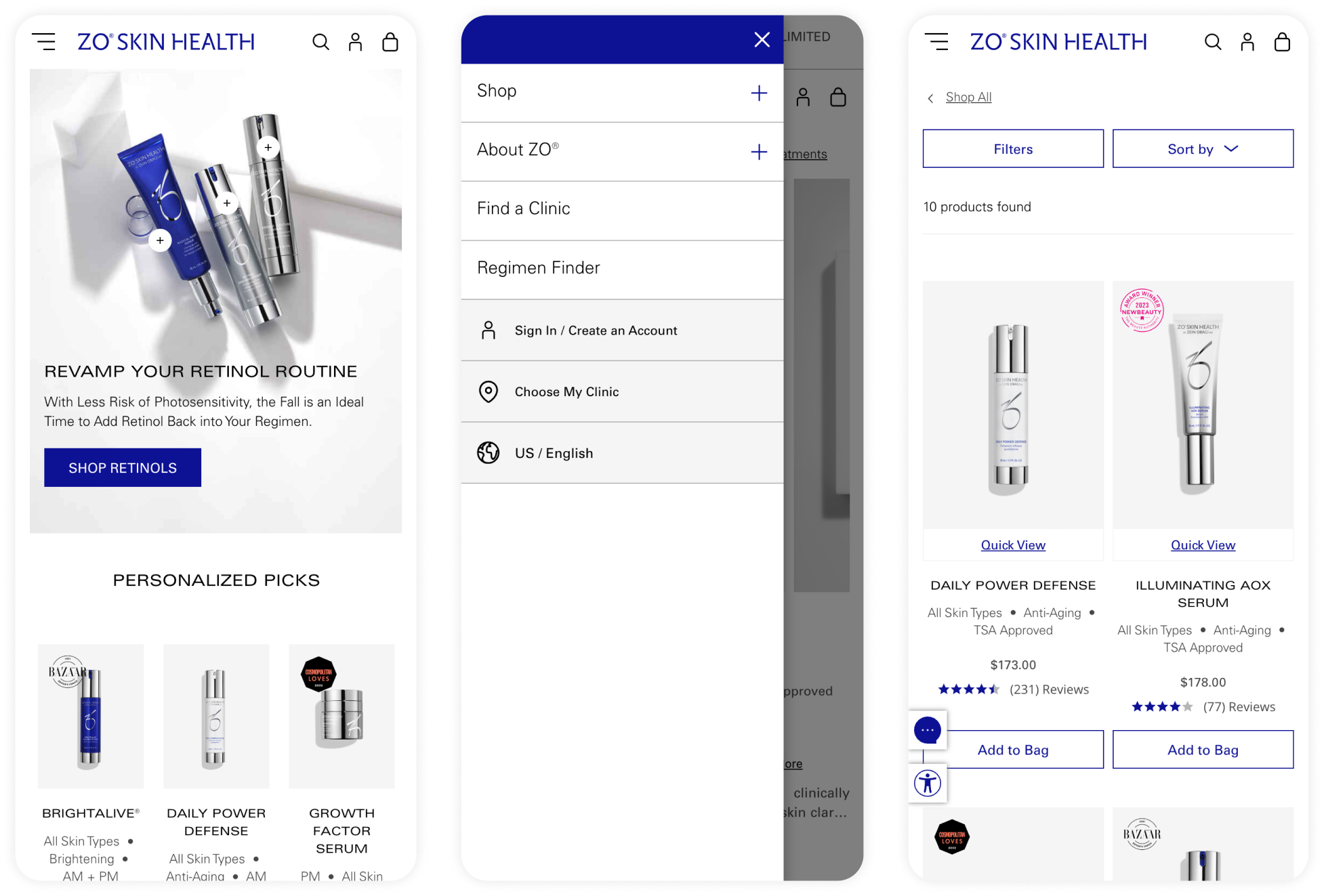Click Quick View for Illuminating AOX Serum

(1203, 545)
